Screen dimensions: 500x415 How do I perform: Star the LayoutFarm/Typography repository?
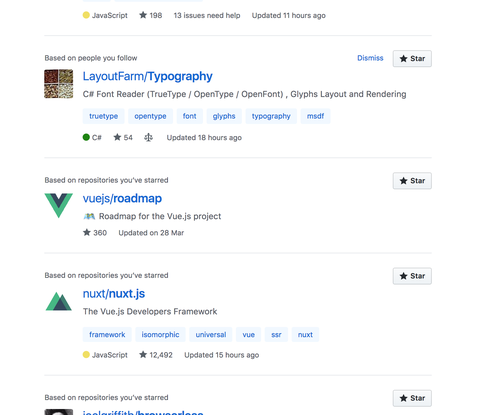[412, 59]
